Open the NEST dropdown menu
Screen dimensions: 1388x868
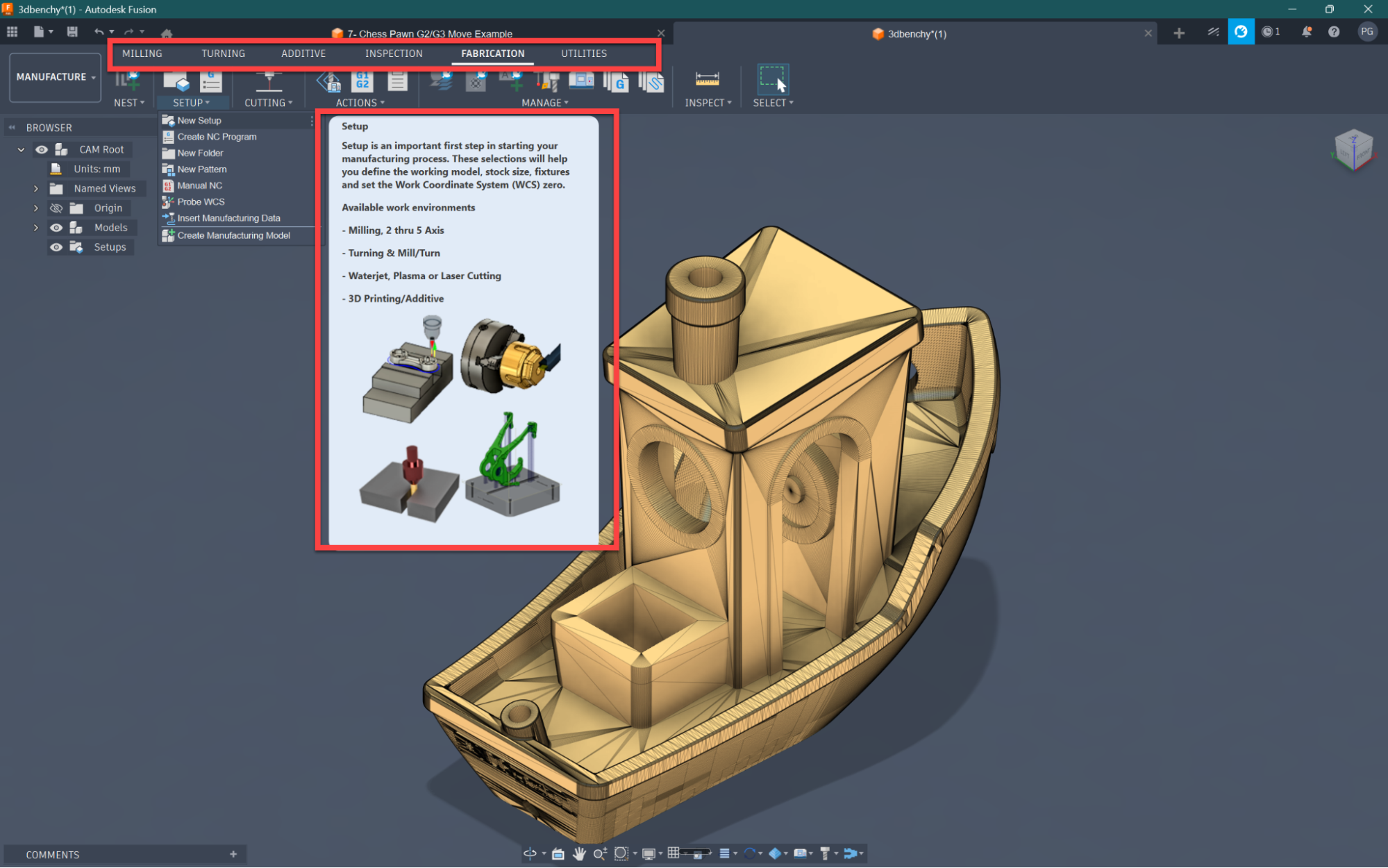pyautogui.click(x=129, y=103)
